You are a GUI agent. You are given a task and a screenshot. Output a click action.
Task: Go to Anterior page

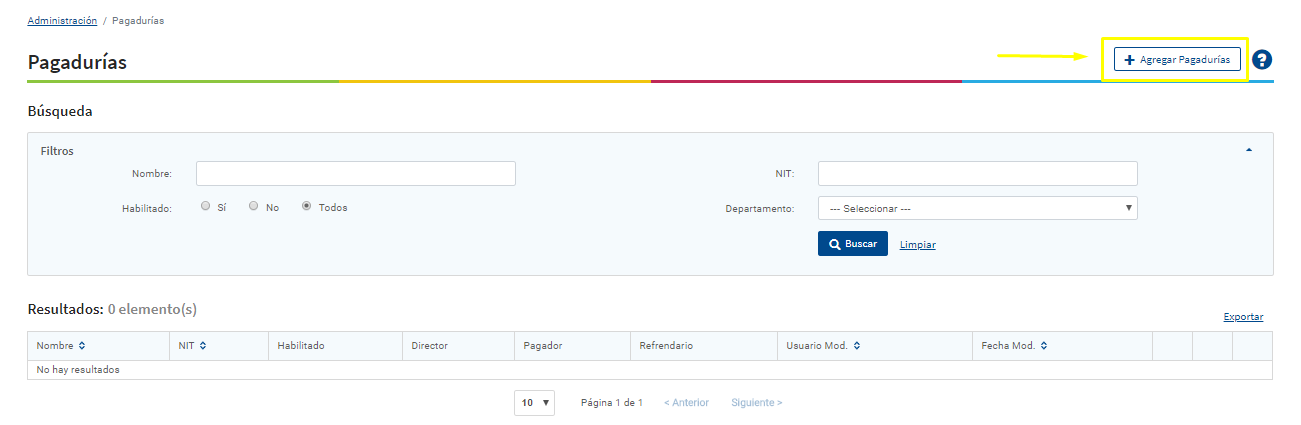(x=686, y=403)
